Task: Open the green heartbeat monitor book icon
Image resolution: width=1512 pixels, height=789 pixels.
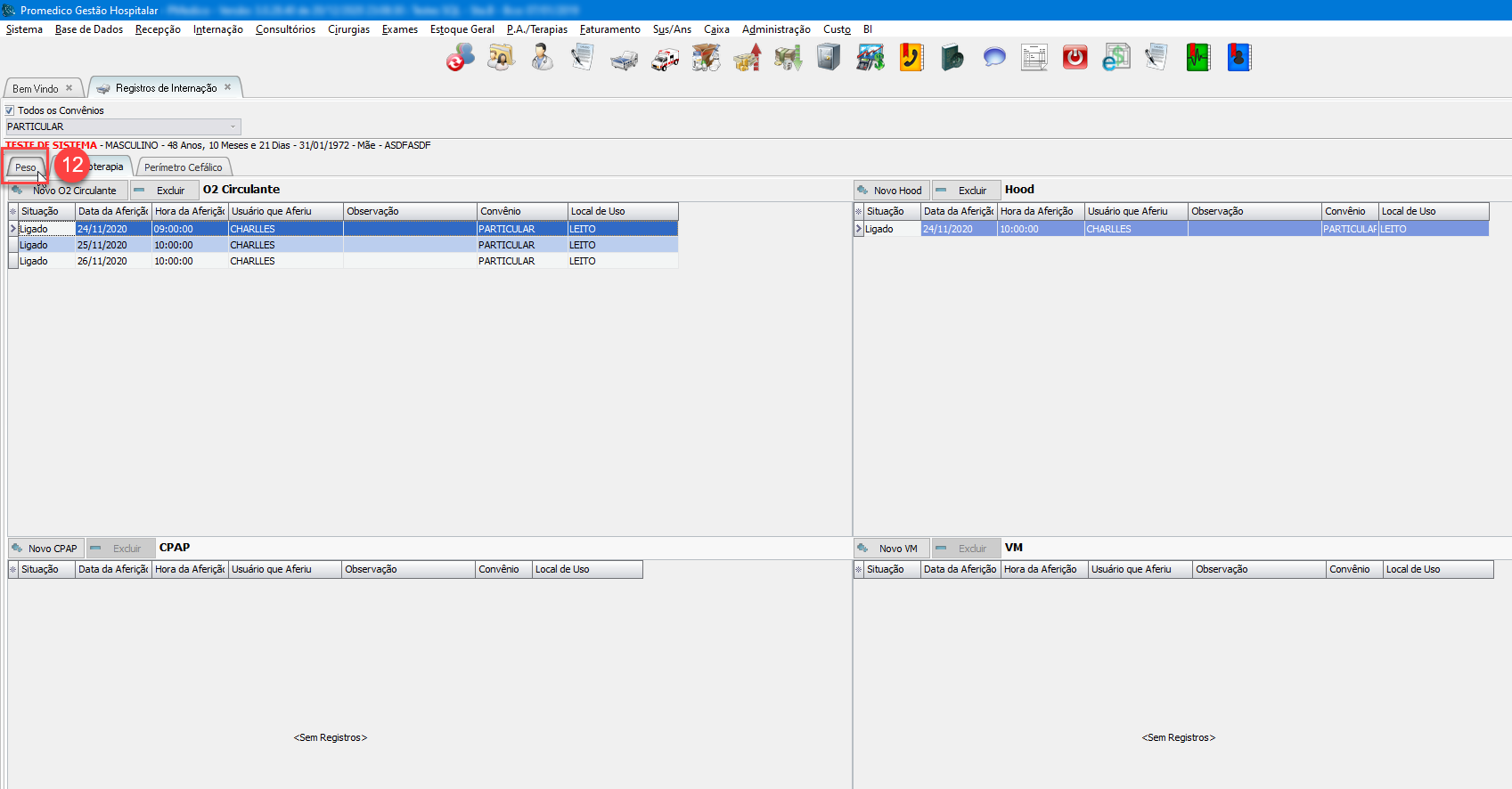Action: pos(1197,58)
